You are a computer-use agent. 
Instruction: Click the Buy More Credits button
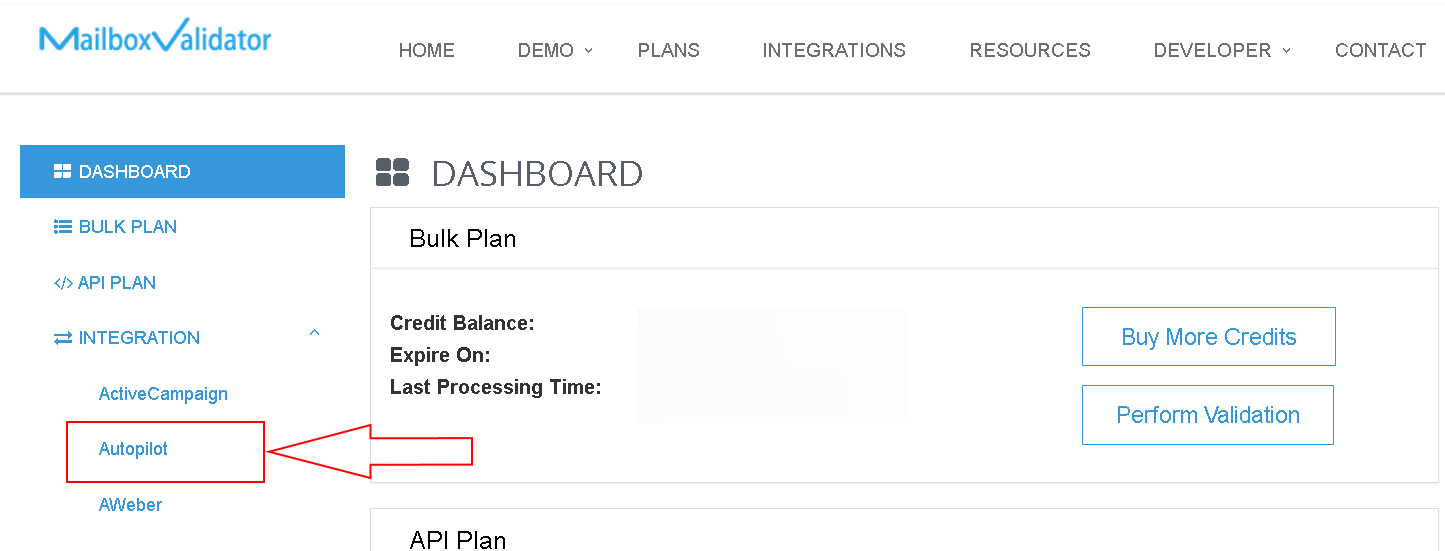(1208, 337)
